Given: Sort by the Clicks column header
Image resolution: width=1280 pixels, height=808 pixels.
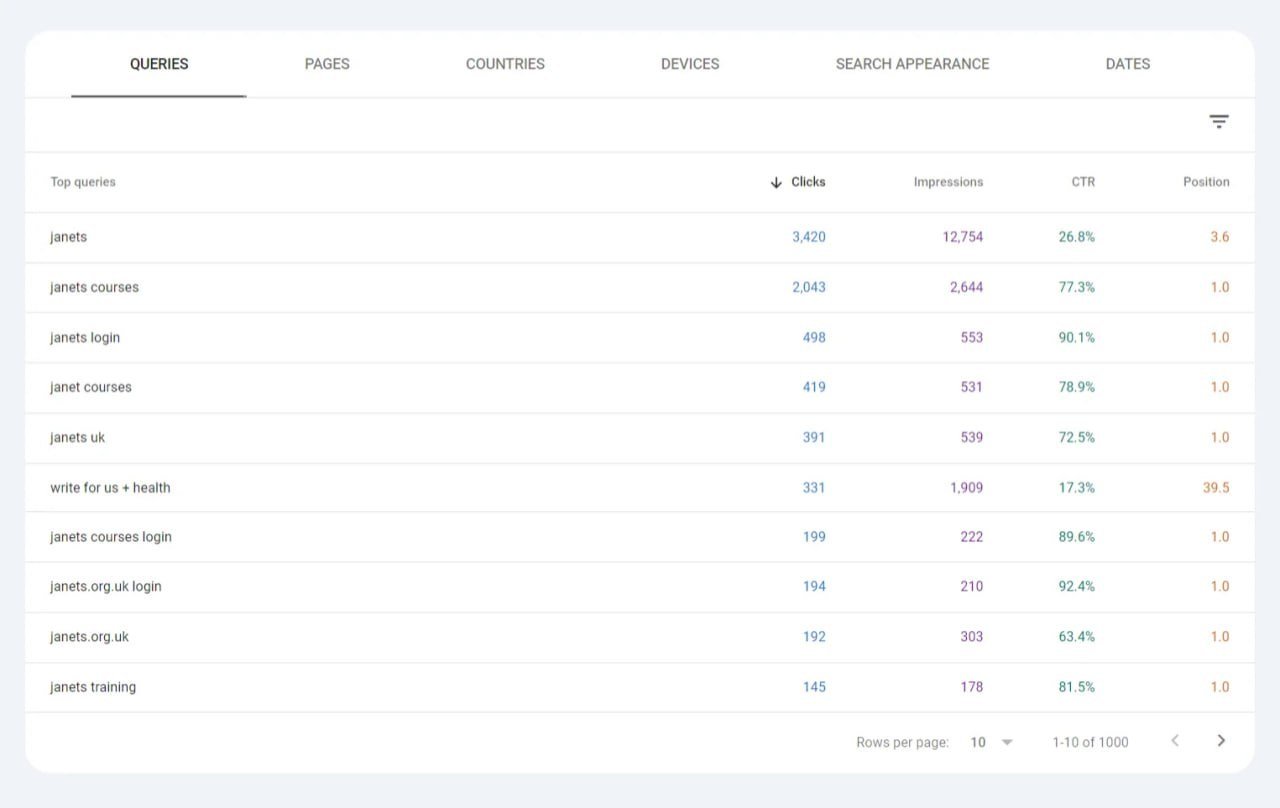Looking at the screenshot, I should 808,182.
